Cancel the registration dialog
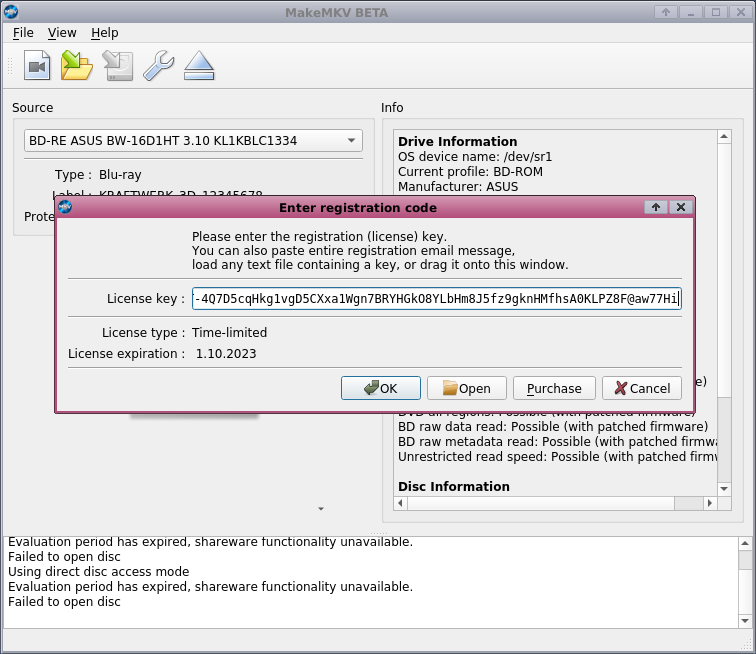The height and width of the screenshot is (654, 756). pyautogui.click(x=642, y=388)
